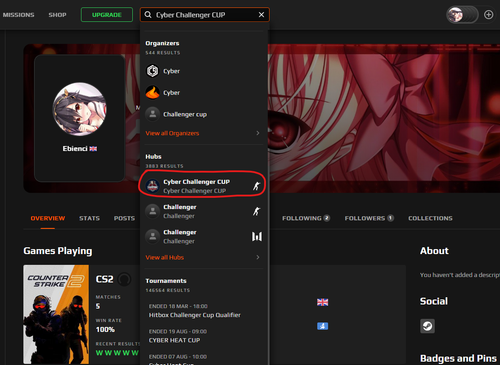Click the Tournaments section heading
The width and height of the screenshot is (500, 365).
(166, 281)
